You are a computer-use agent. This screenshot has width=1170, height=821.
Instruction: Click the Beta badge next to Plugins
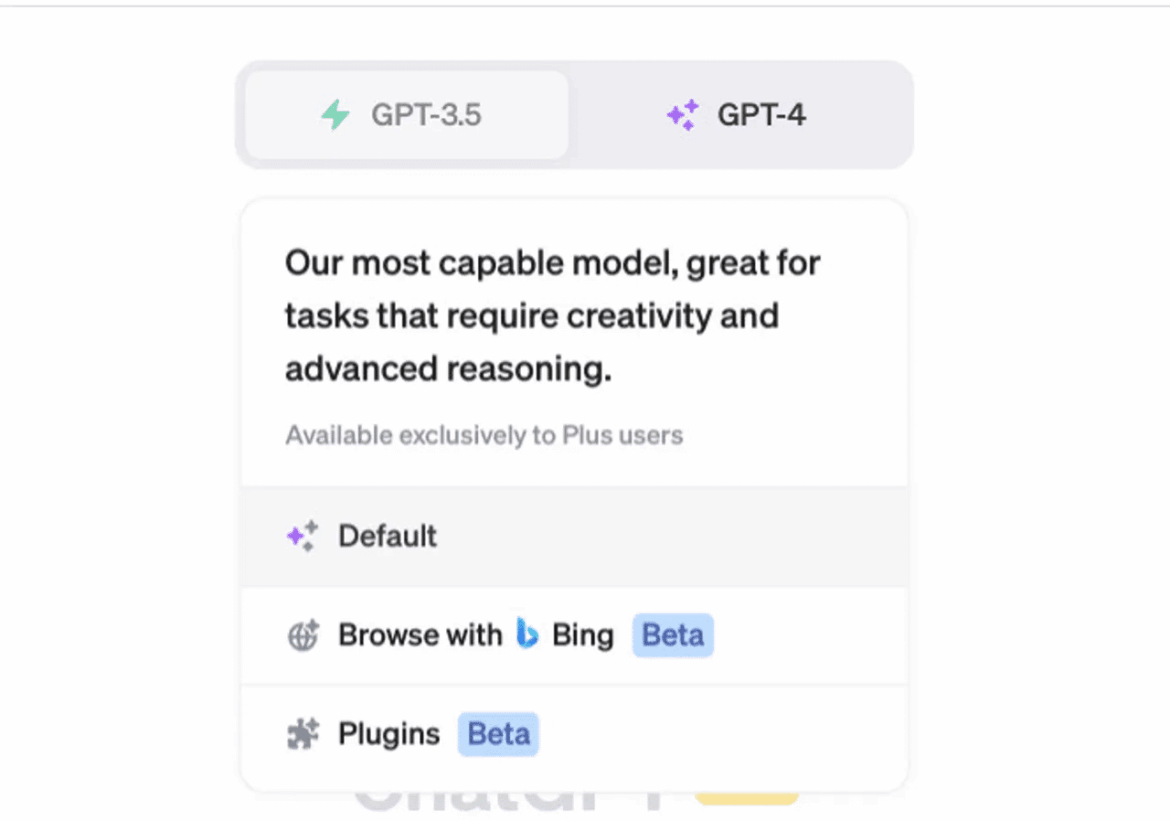(x=498, y=733)
